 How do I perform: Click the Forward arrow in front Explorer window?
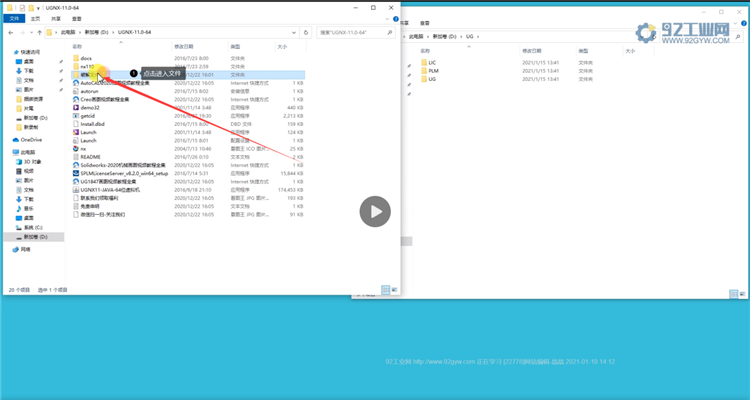[22, 33]
